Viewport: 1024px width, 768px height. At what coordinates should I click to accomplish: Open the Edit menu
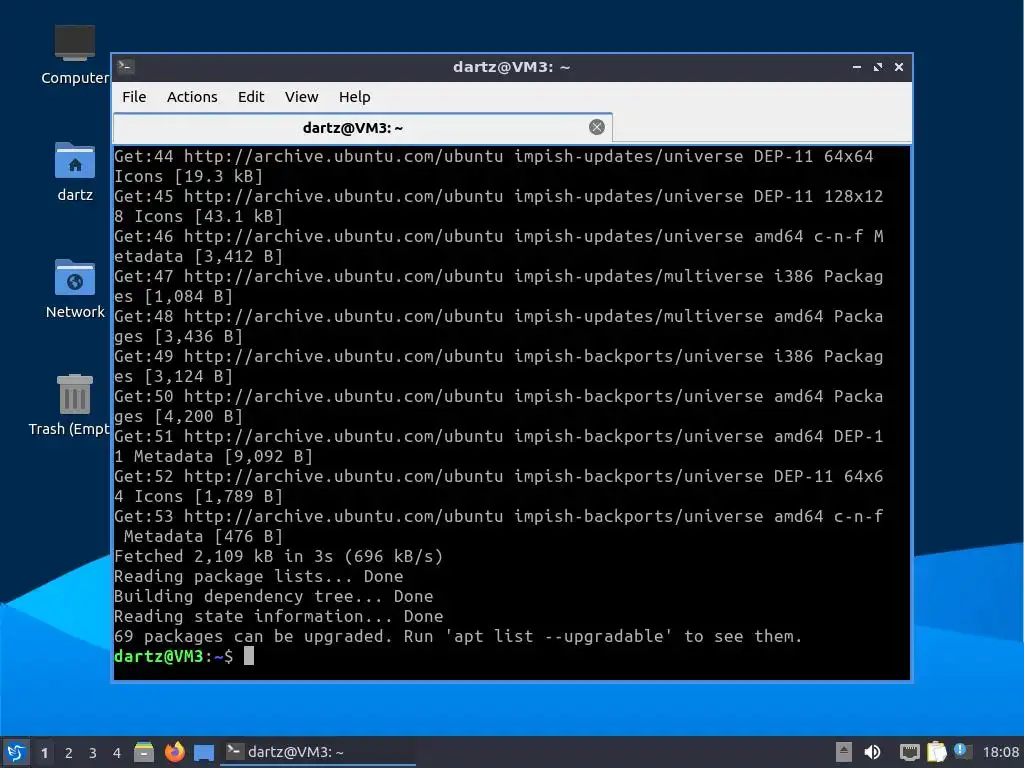click(x=251, y=97)
